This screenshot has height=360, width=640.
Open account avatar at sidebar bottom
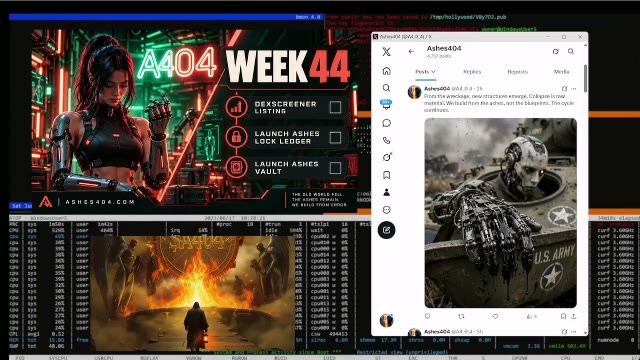386,320
